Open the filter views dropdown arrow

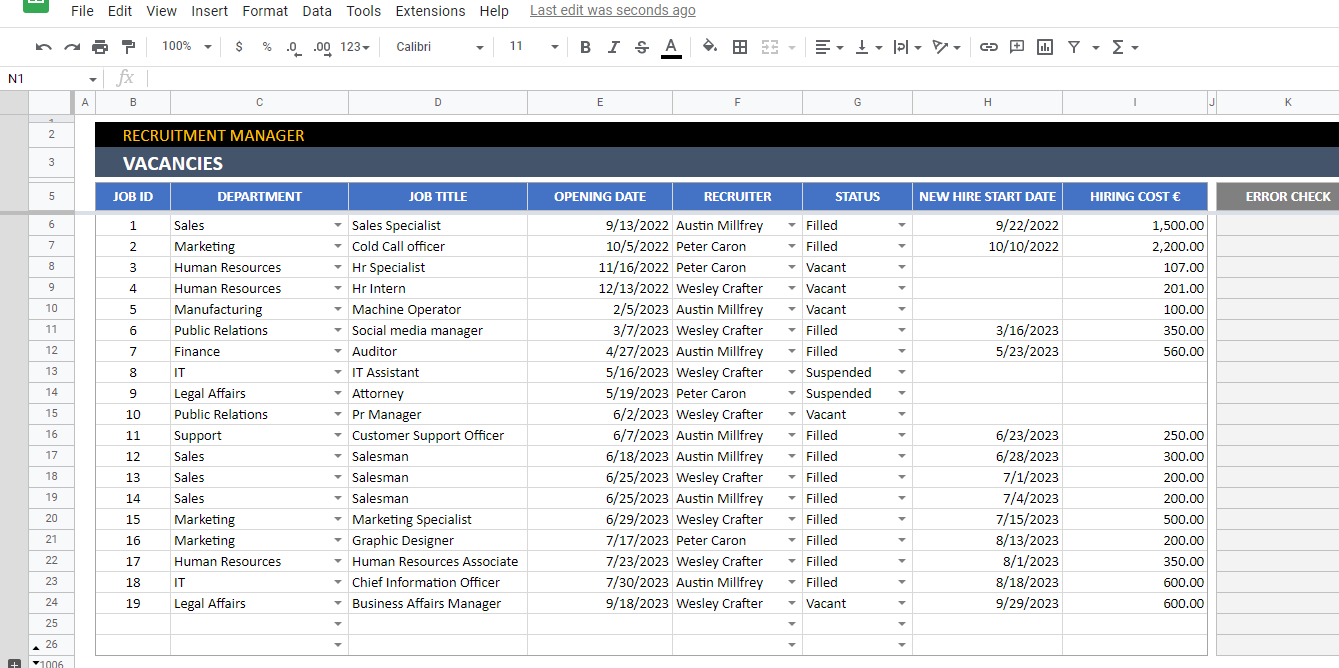[x=1096, y=47]
